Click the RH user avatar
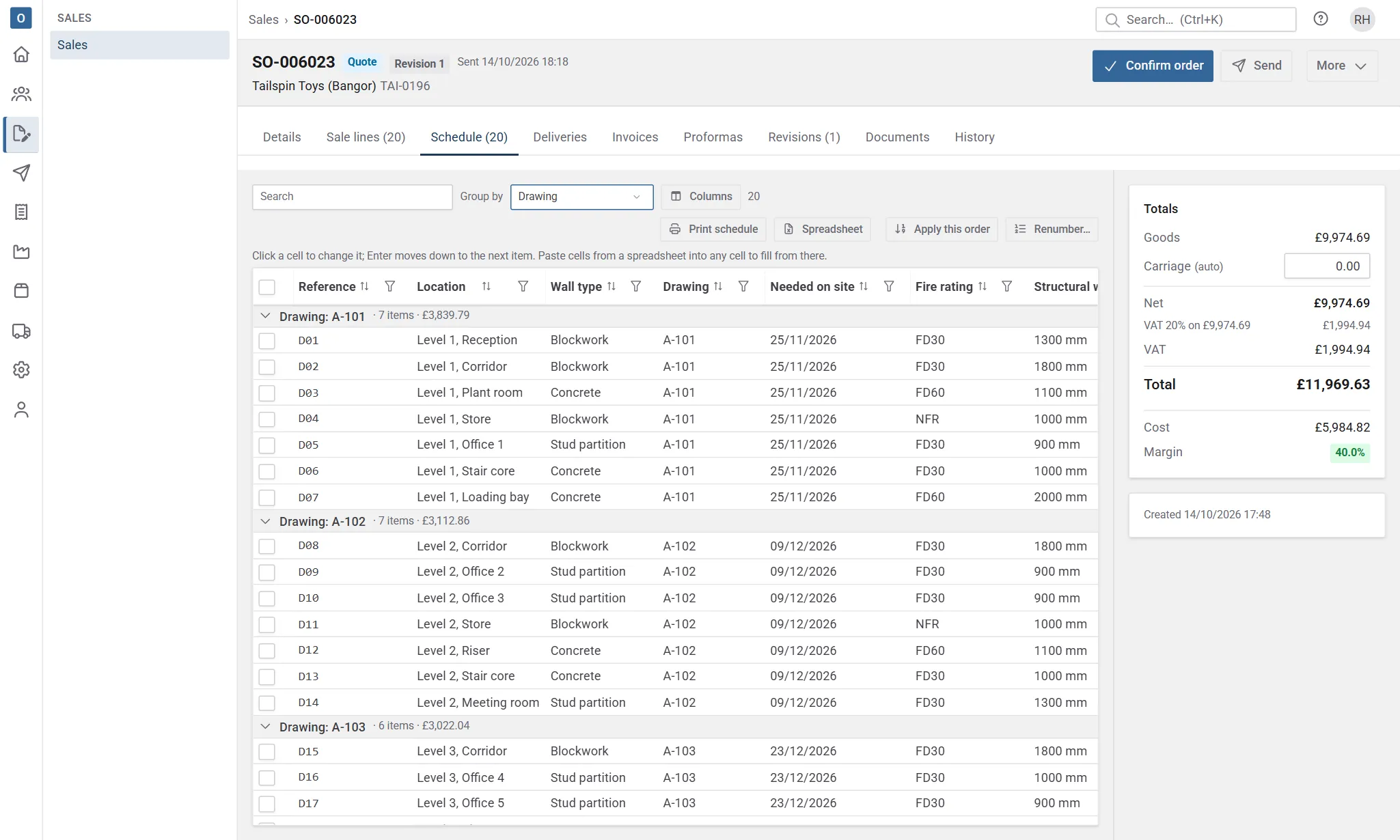This screenshot has width=1400, height=840. click(1362, 19)
